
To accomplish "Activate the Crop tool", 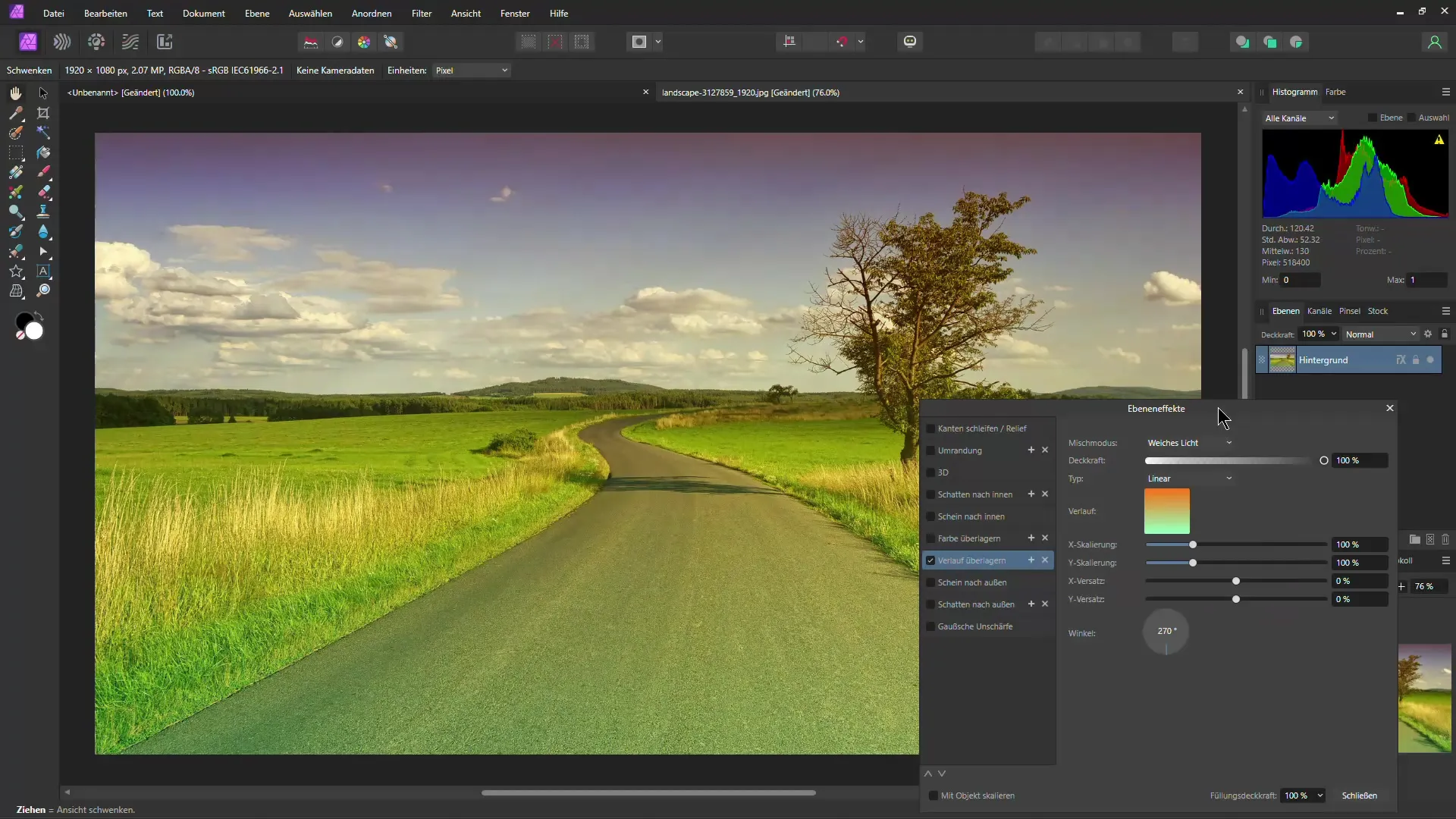I will [43, 113].
